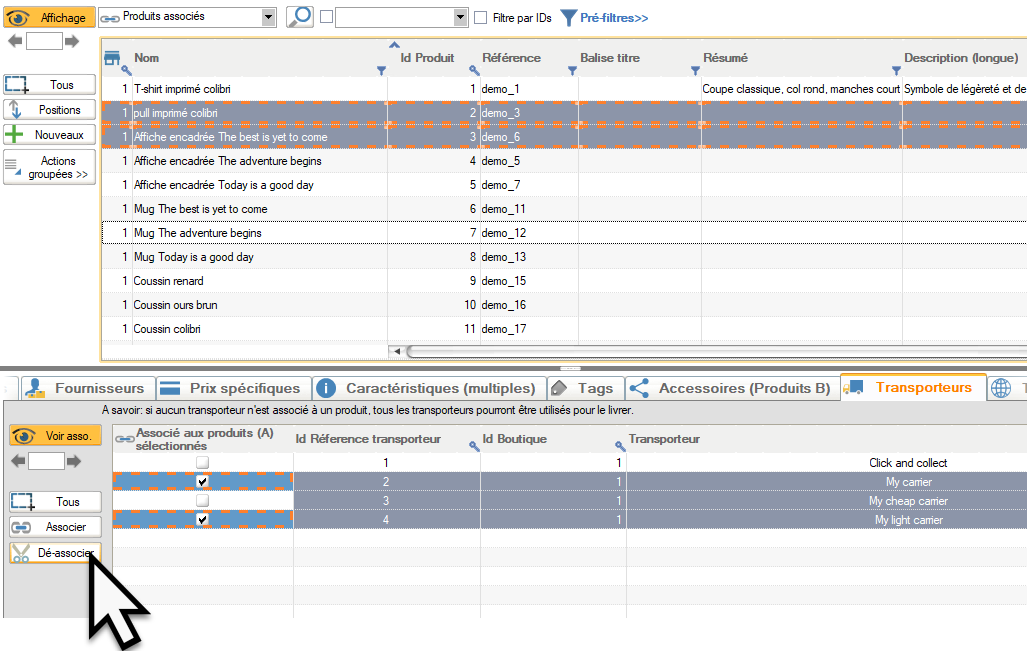The image size is (1027, 651).
Task: Click the magnifying glass search icon
Action: click(x=299, y=17)
